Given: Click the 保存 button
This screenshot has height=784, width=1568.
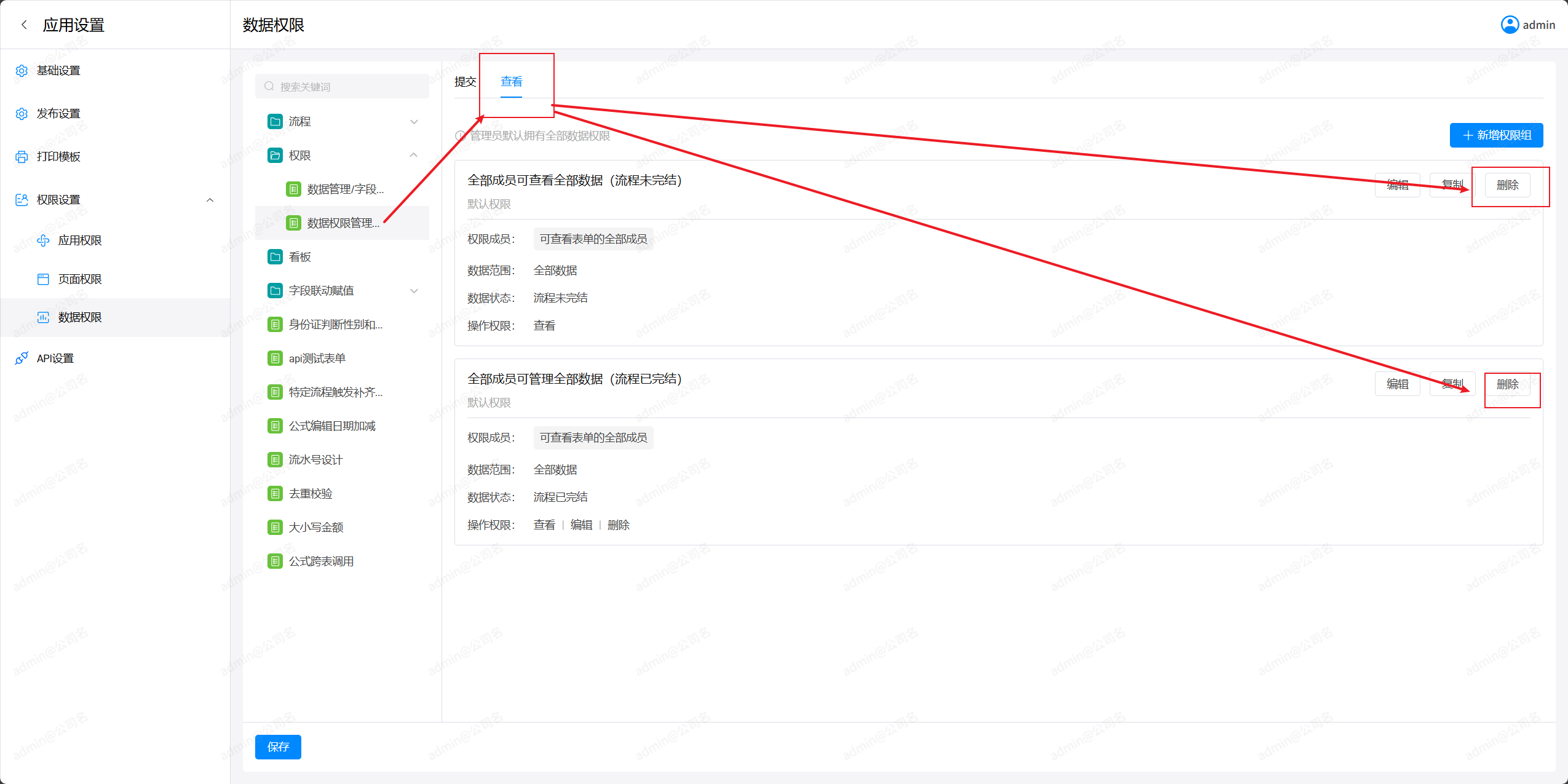Looking at the screenshot, I should coord(278,746).
